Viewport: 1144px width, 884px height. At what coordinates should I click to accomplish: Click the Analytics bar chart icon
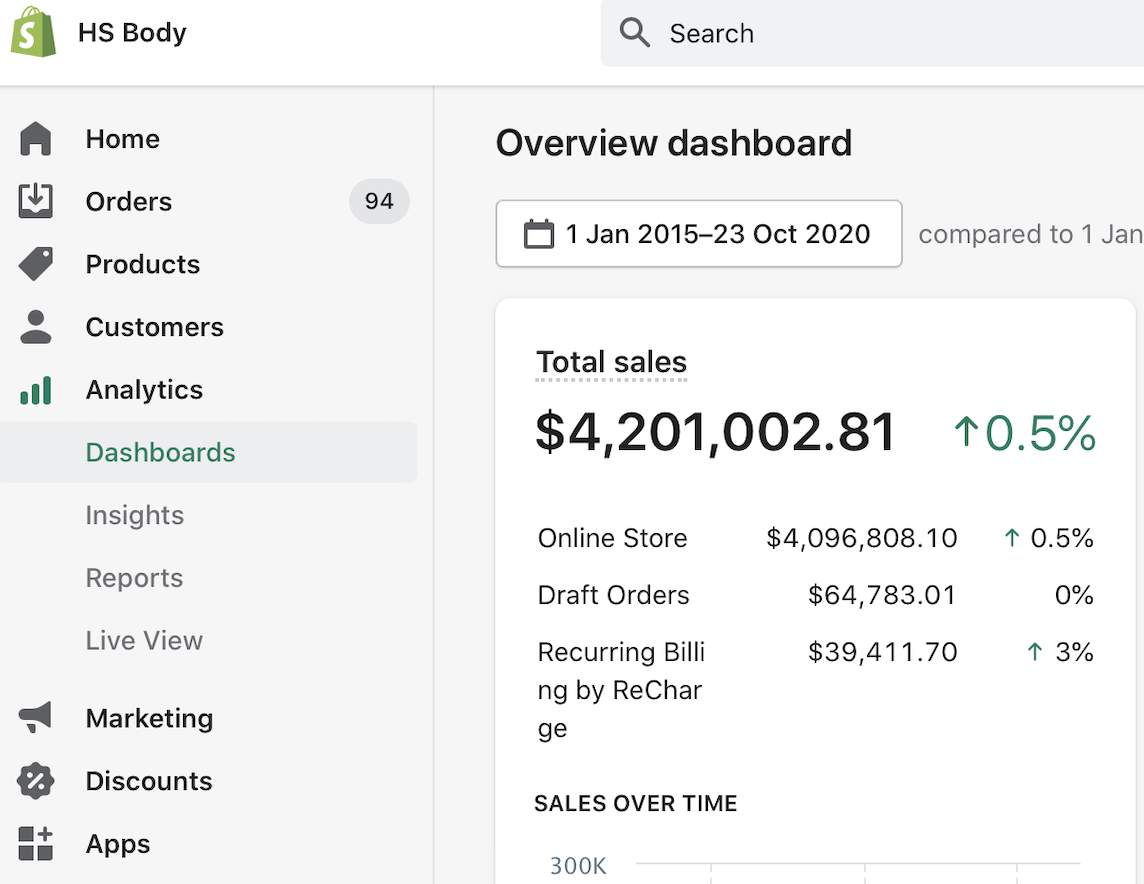pyautogui.click(x=36, y=390)
